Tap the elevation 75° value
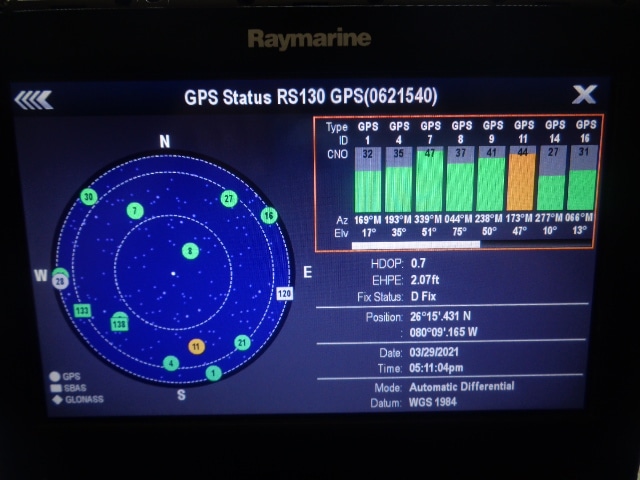The width and height of the screenshot is (640, 480). 459,232
